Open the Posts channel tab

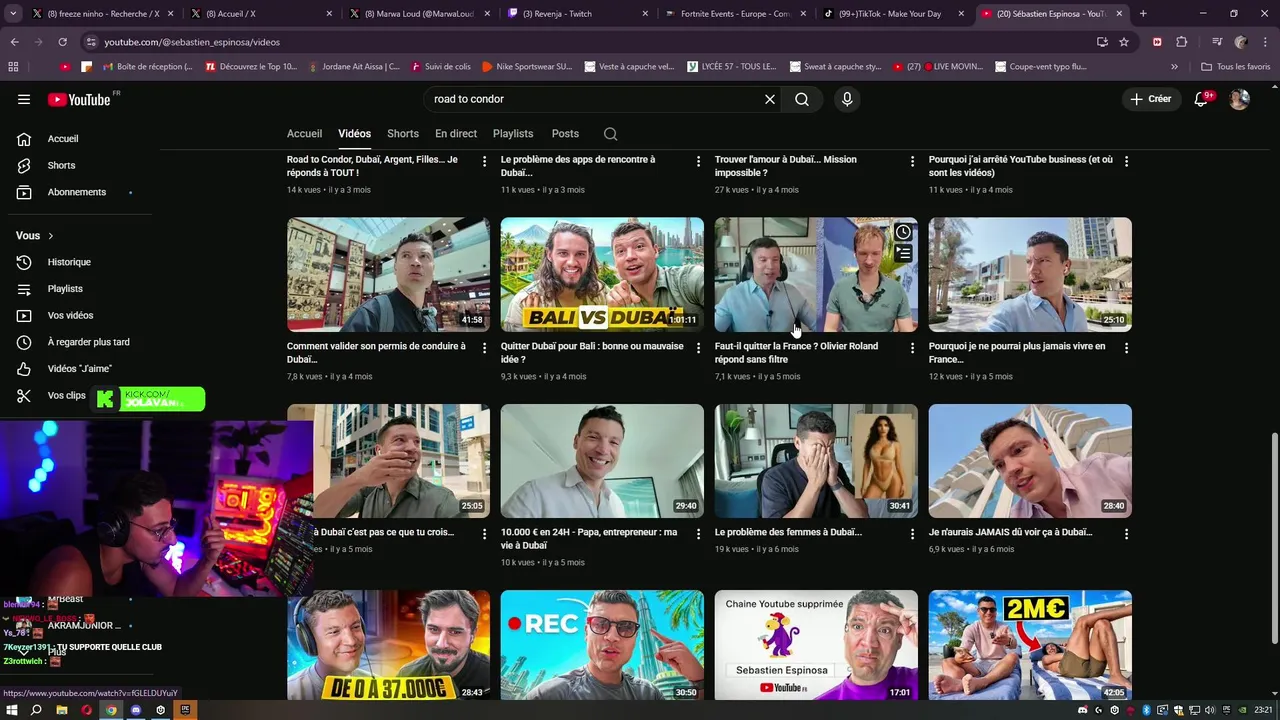pyautogui.click(x=565, y=134)
